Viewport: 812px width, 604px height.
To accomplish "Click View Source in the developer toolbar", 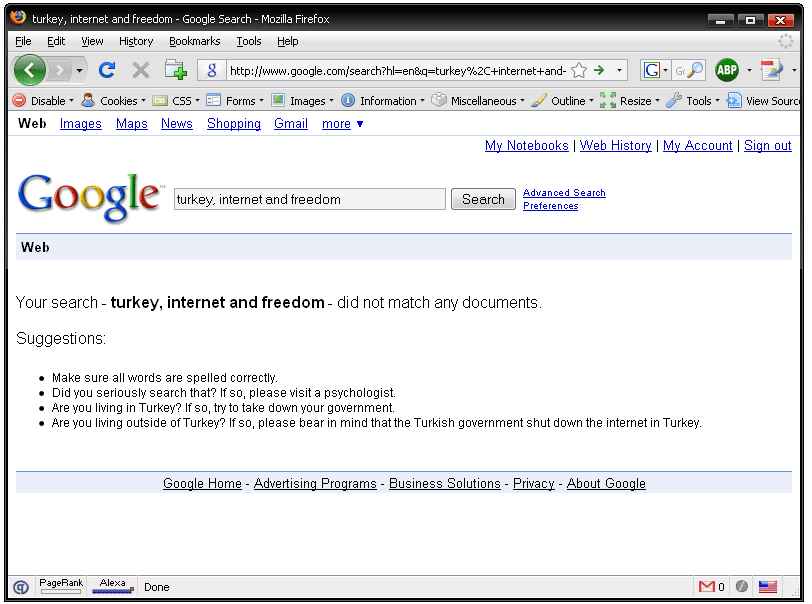I will [763, 100].
